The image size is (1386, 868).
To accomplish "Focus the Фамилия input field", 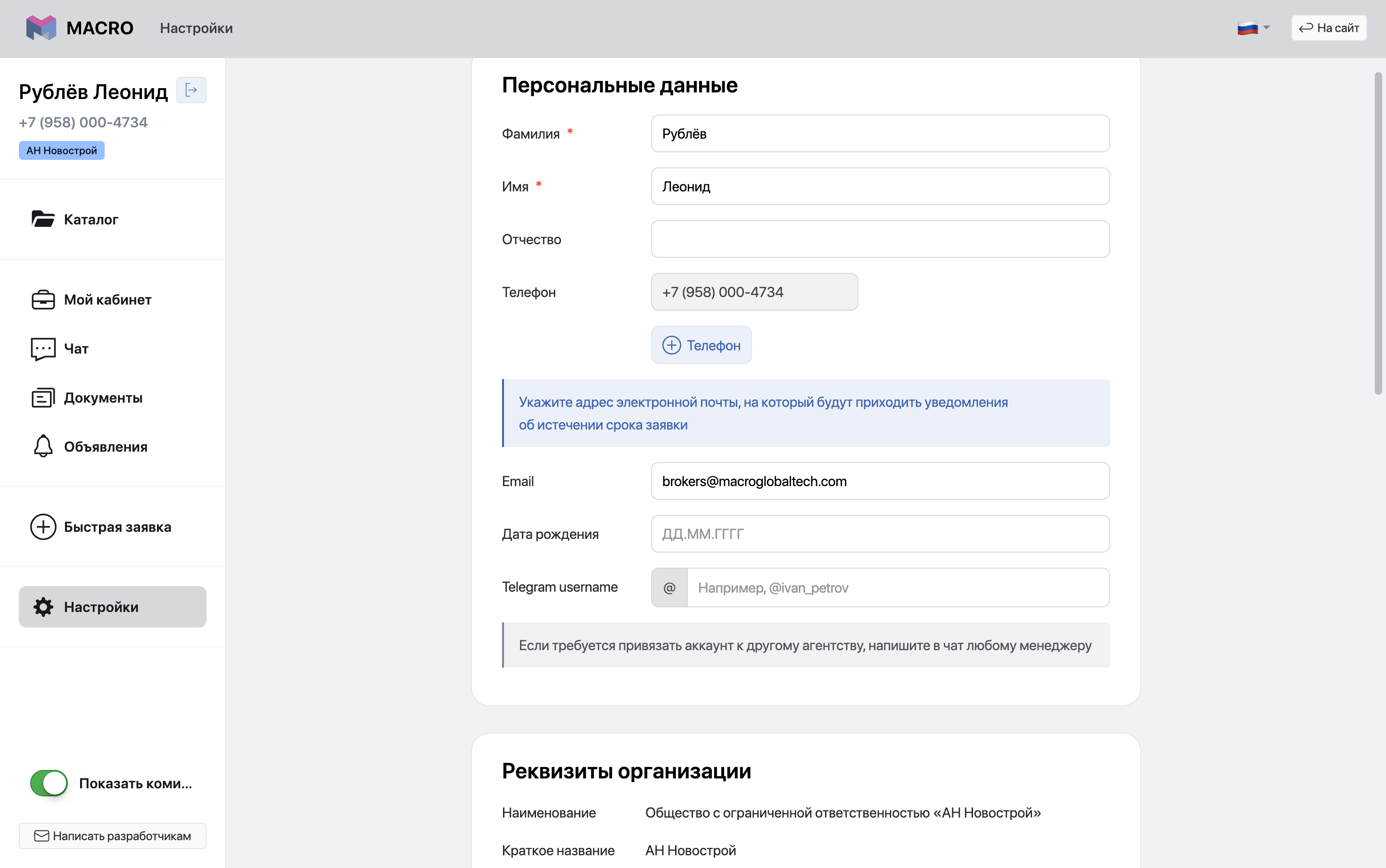I will pyautogui.click(x=880, y=134).
